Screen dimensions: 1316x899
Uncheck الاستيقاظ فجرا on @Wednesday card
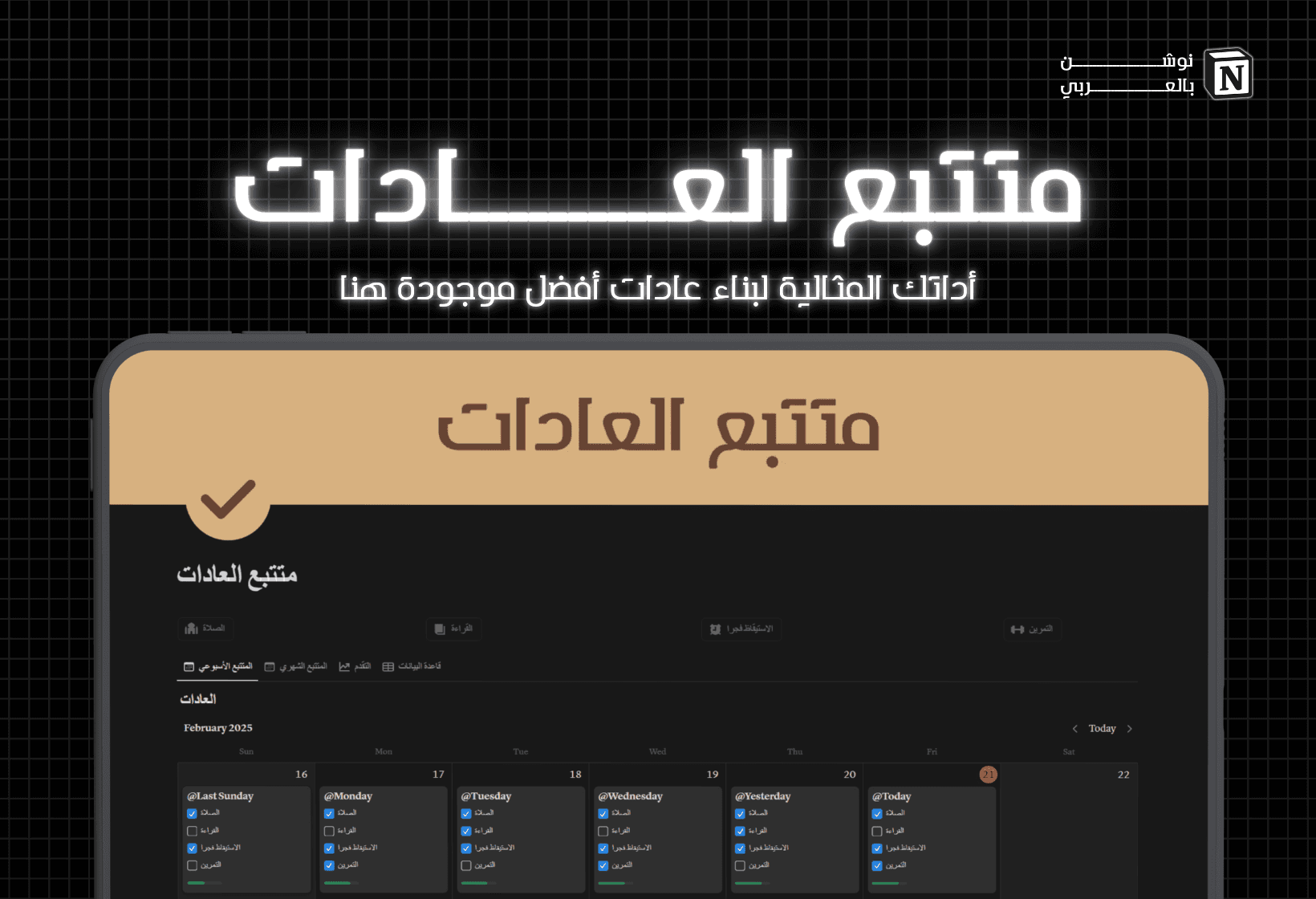[x=603, y=849]
